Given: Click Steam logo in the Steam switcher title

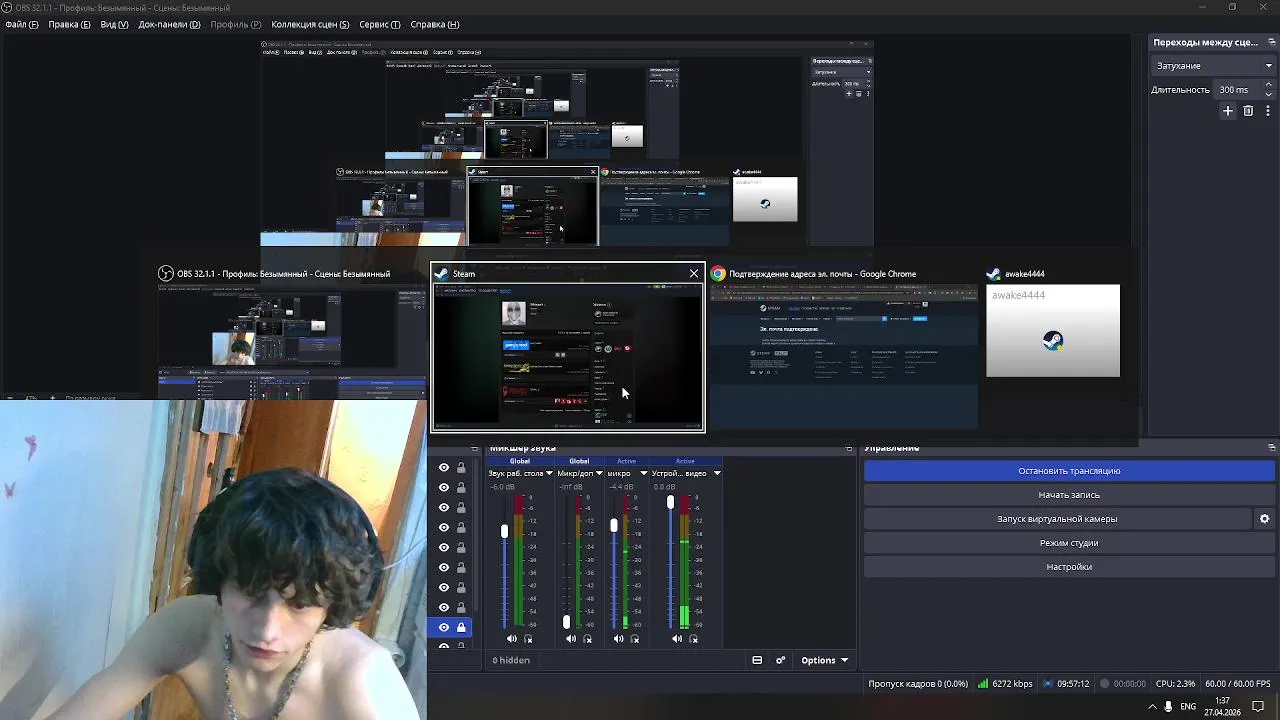Looking at the screenshot, I should click(441, 274).
